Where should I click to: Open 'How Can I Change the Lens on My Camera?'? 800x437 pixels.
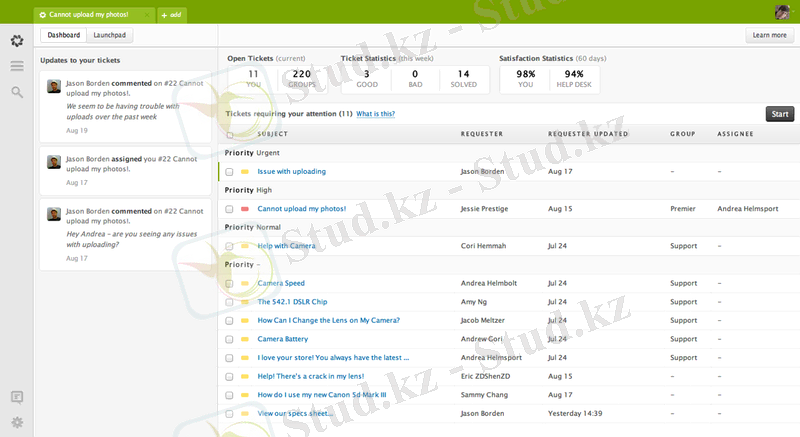coord(329,321)
